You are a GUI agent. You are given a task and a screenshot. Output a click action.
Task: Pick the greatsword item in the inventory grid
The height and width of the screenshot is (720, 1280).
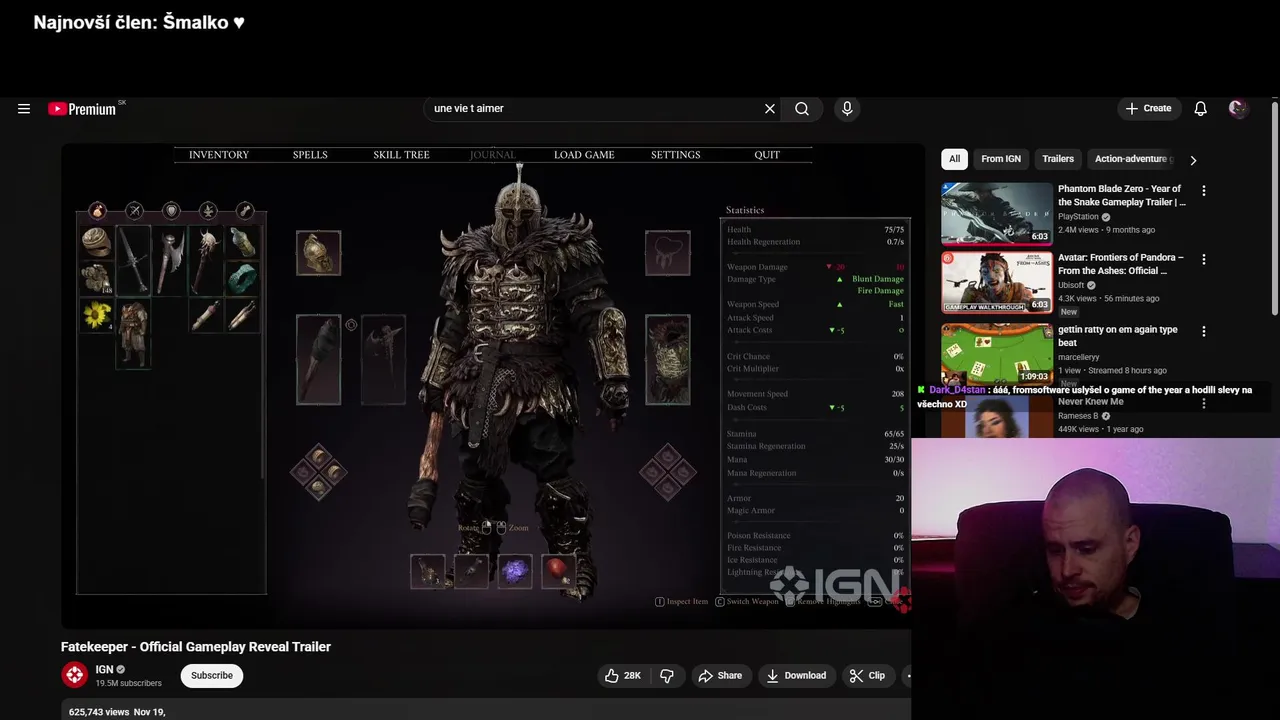133,259
